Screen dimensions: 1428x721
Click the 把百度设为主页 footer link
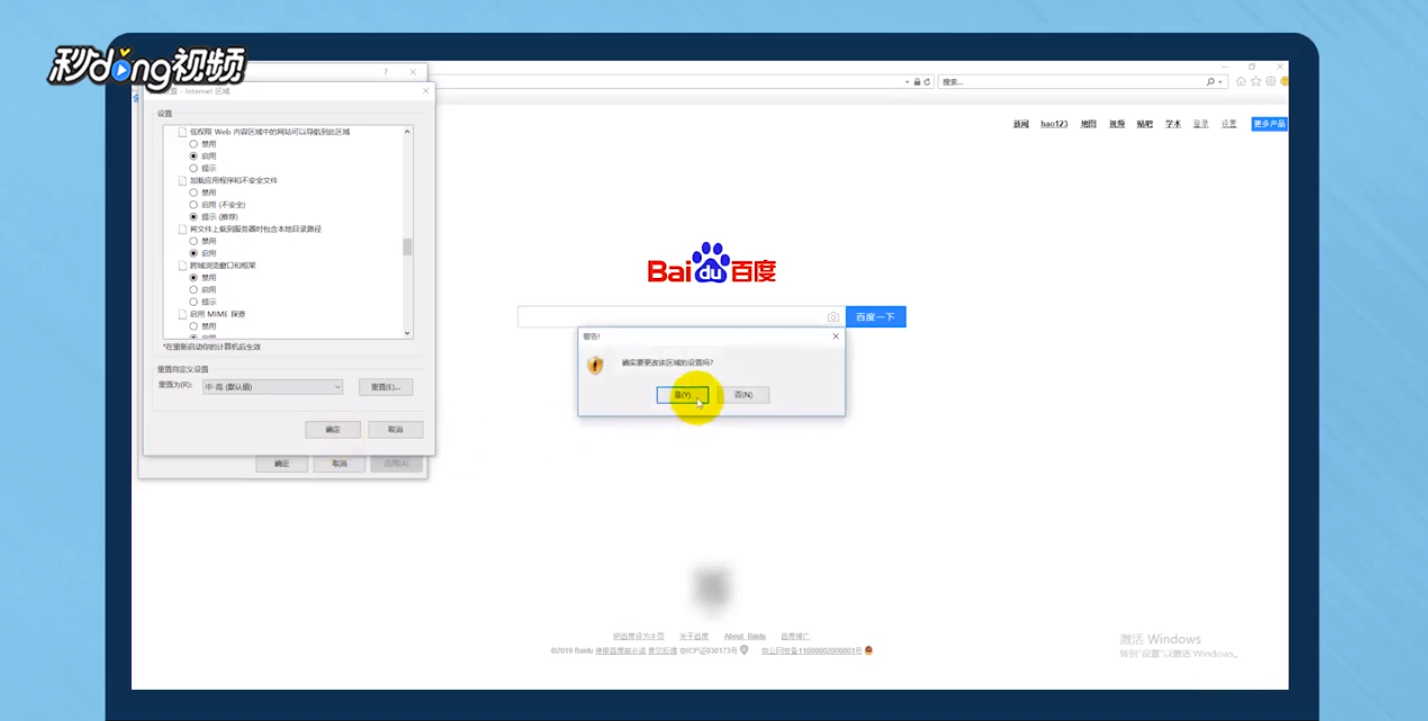click(639, 636)
